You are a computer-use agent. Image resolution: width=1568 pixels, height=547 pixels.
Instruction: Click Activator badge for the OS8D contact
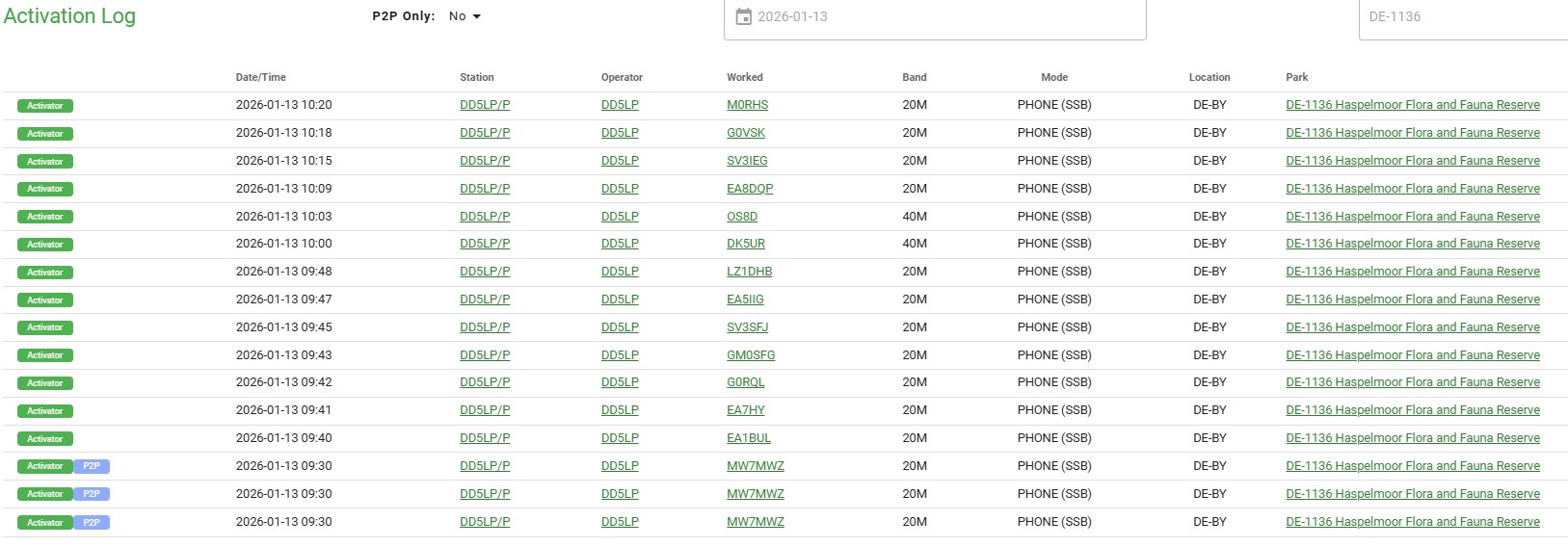point(45,217)
